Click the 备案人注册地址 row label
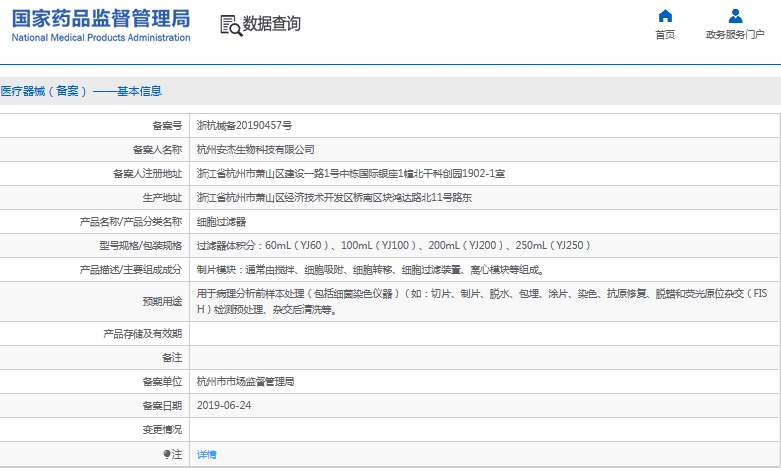781x475 pixels. point(147,173)
